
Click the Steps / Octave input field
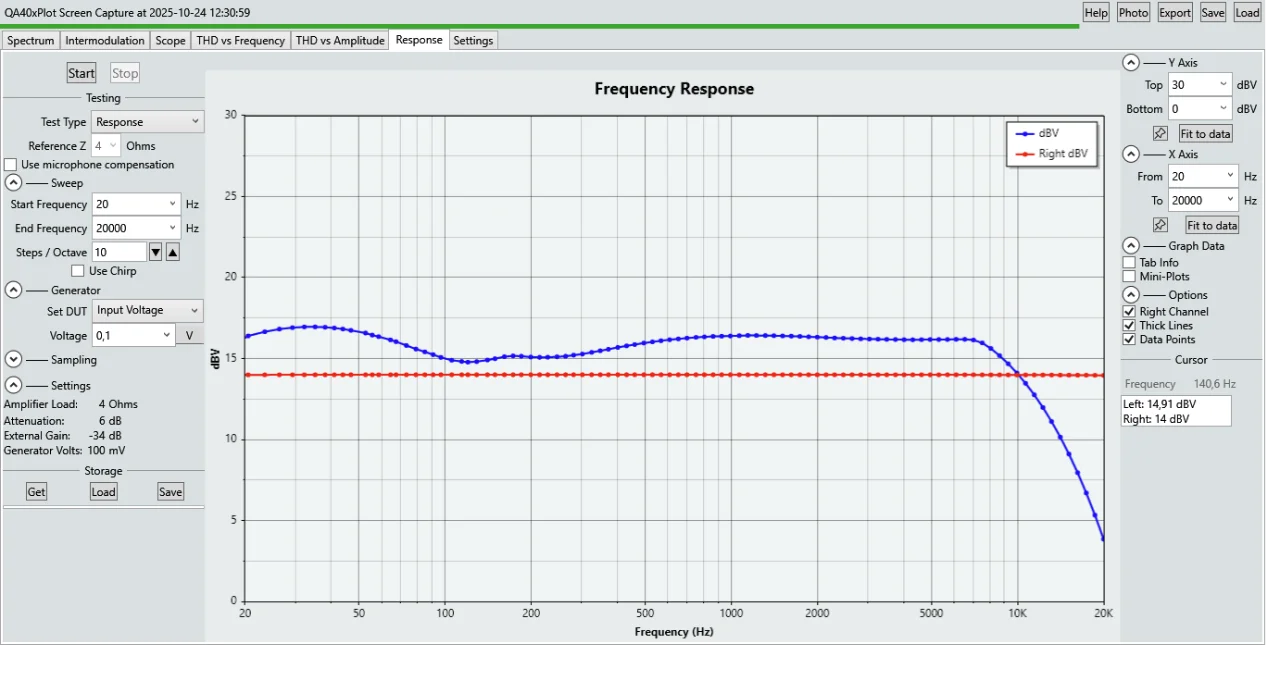[119, 252]
